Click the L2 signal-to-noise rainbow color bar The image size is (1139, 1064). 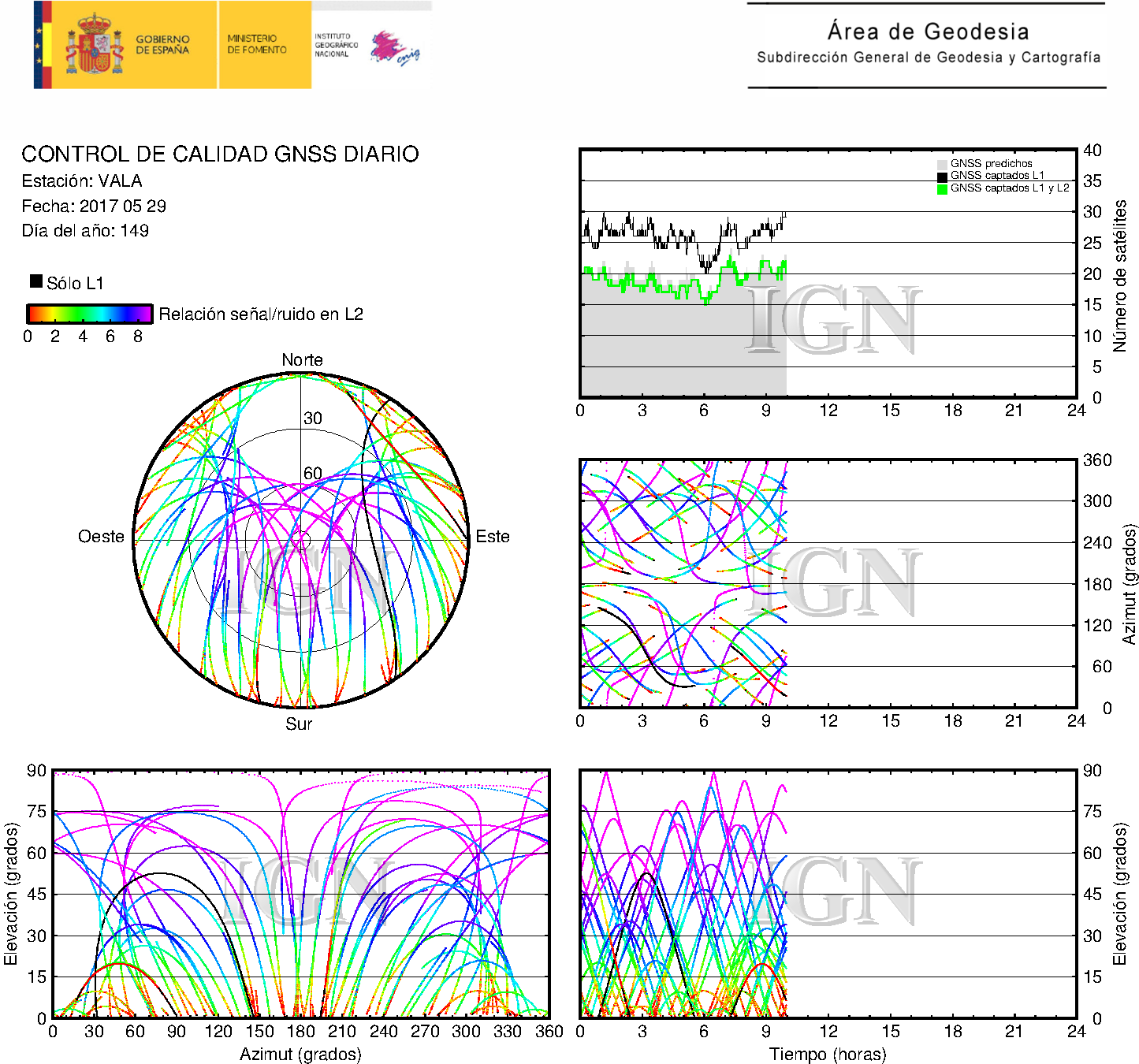(x=89, y=314)
